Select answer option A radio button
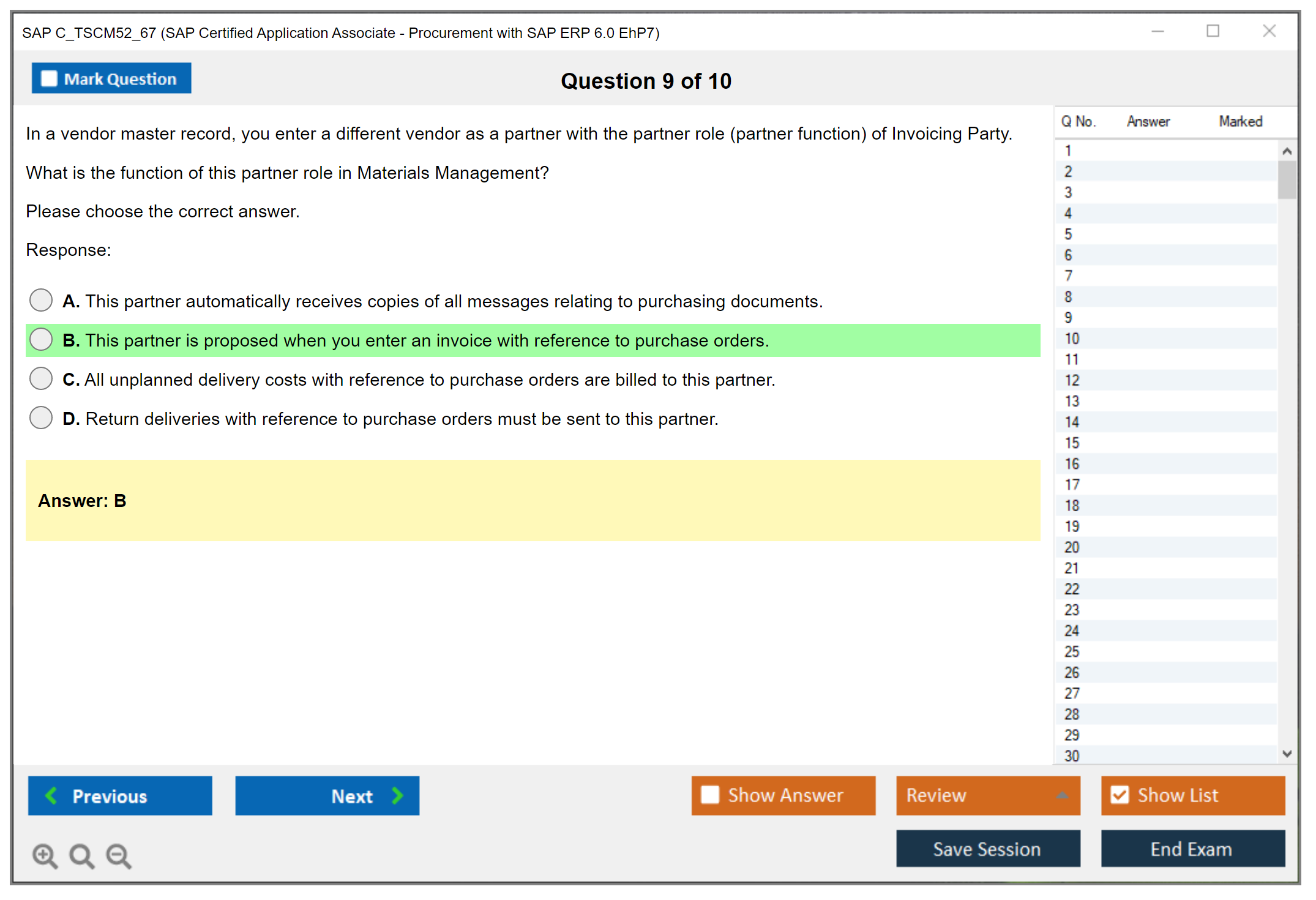The height and width of the screenshot is (900, 1316). (41, 300)
